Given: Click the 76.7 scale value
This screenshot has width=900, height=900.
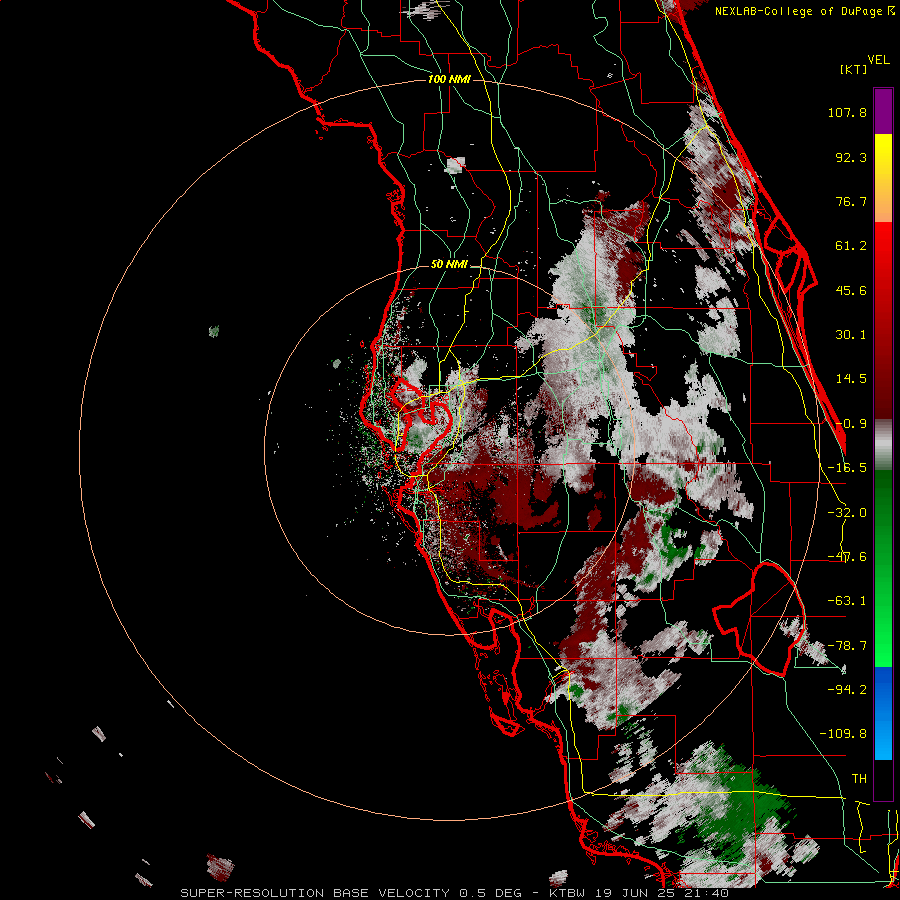Looking at the screenshot, I should pos(851,201).
